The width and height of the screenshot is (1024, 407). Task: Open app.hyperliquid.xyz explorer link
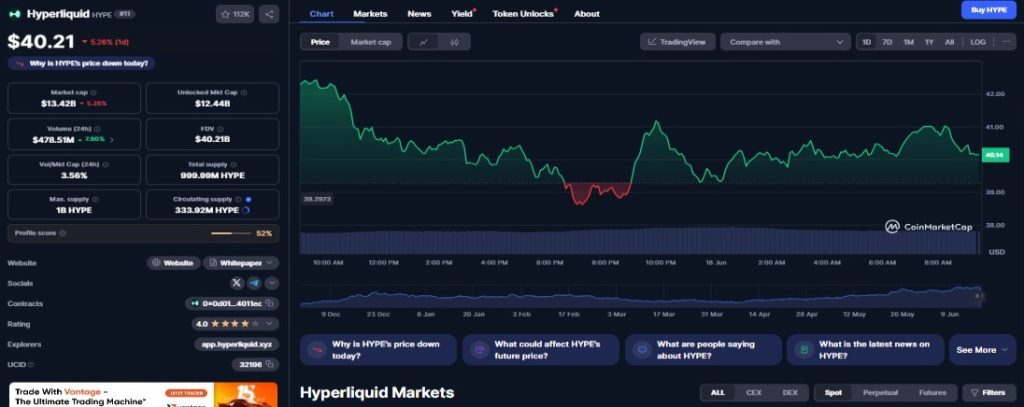[x=236, y=344]
